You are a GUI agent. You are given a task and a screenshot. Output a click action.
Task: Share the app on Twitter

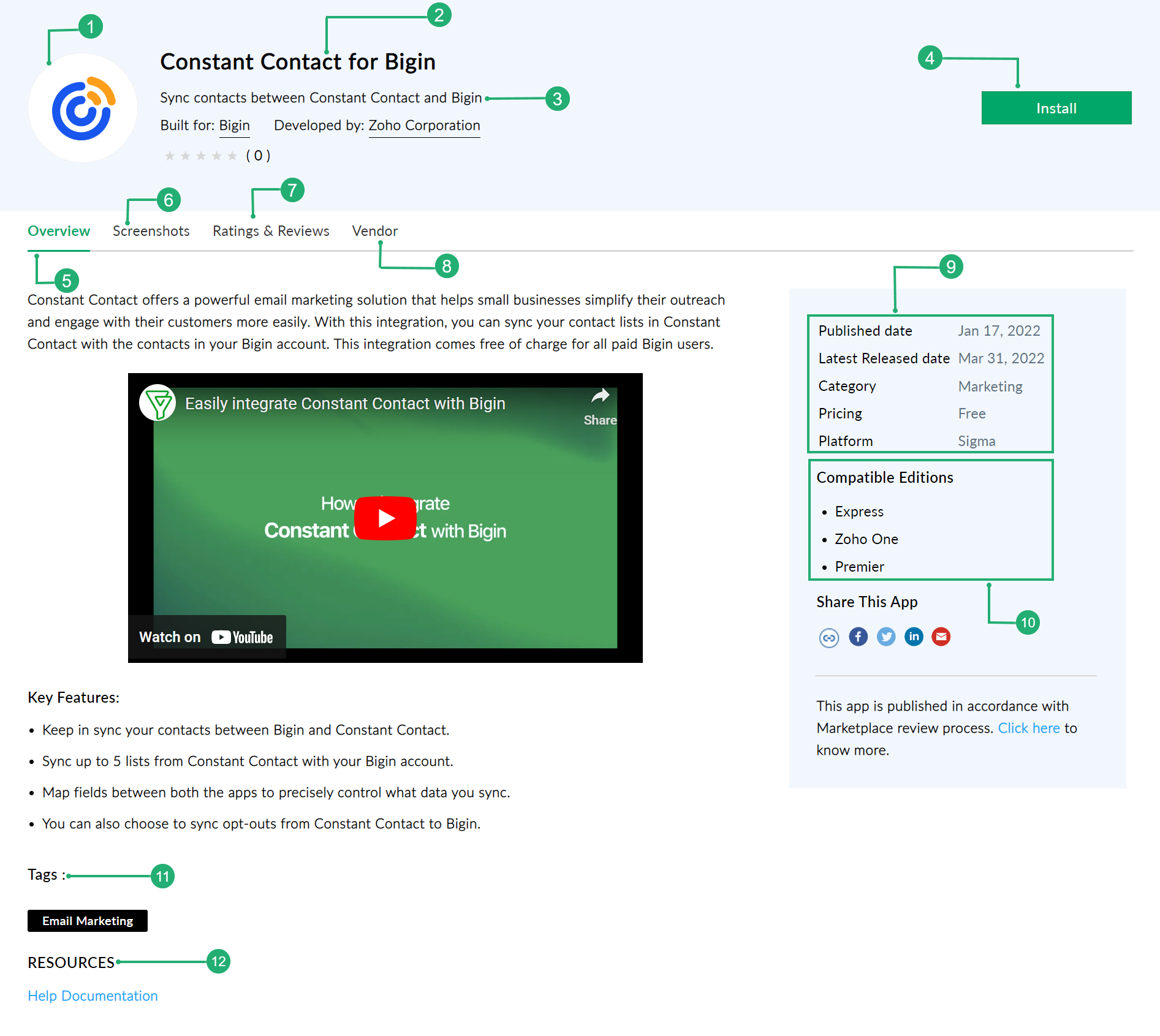[x=885, y=637]
